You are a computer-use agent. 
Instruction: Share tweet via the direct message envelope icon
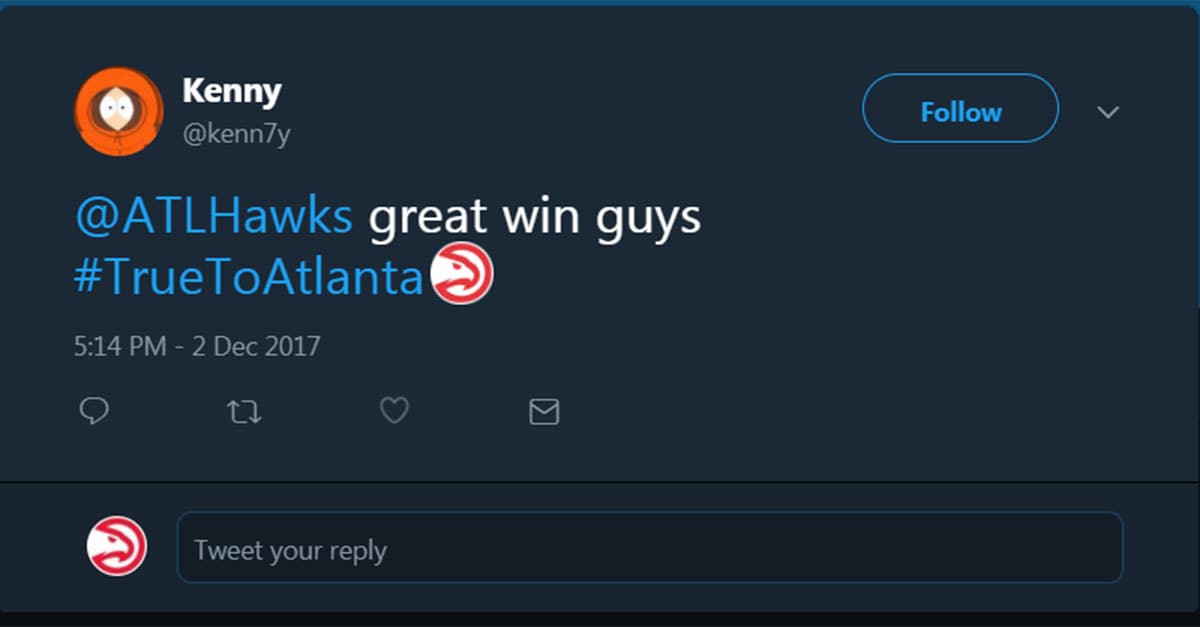point(544,410)
